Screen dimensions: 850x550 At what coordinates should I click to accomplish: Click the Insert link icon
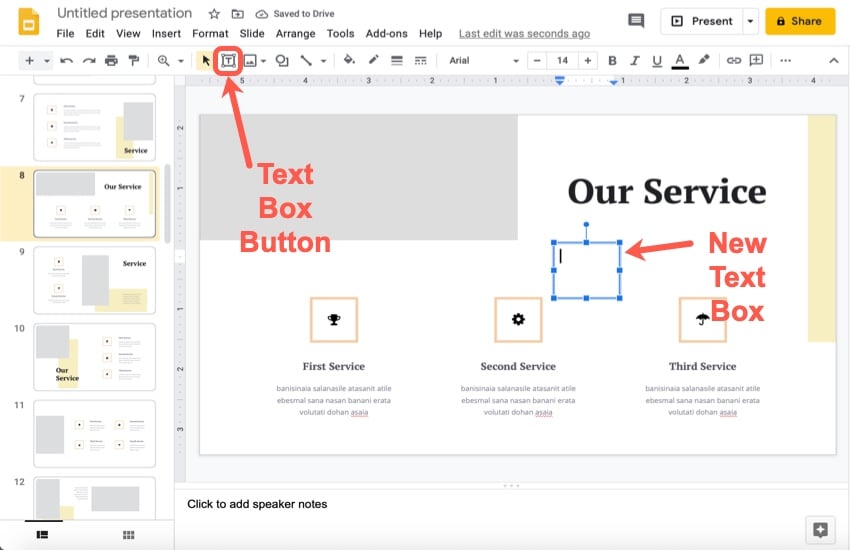[733, 61]
